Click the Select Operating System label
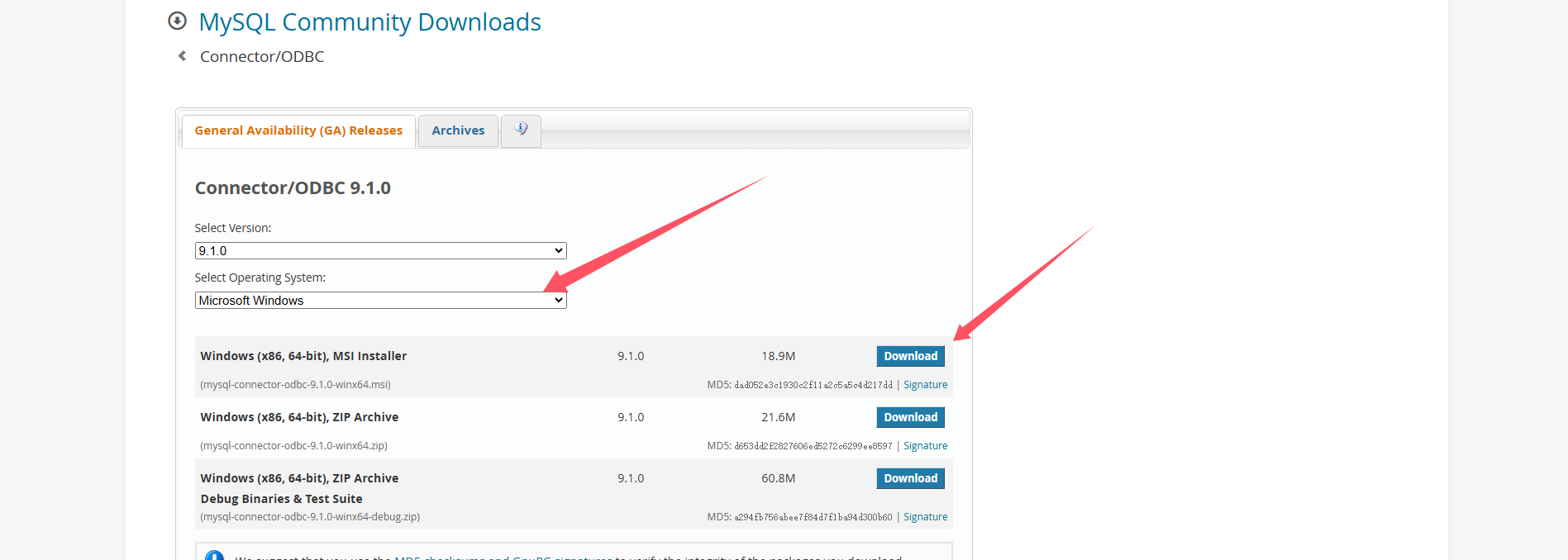 [260, 278]
